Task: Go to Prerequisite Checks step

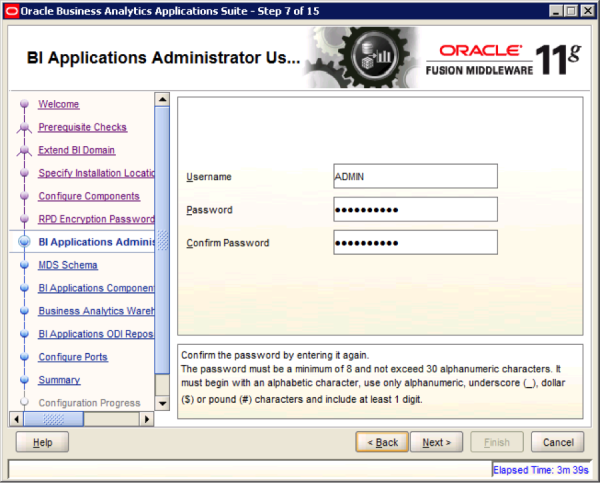Action: point(82,127)
